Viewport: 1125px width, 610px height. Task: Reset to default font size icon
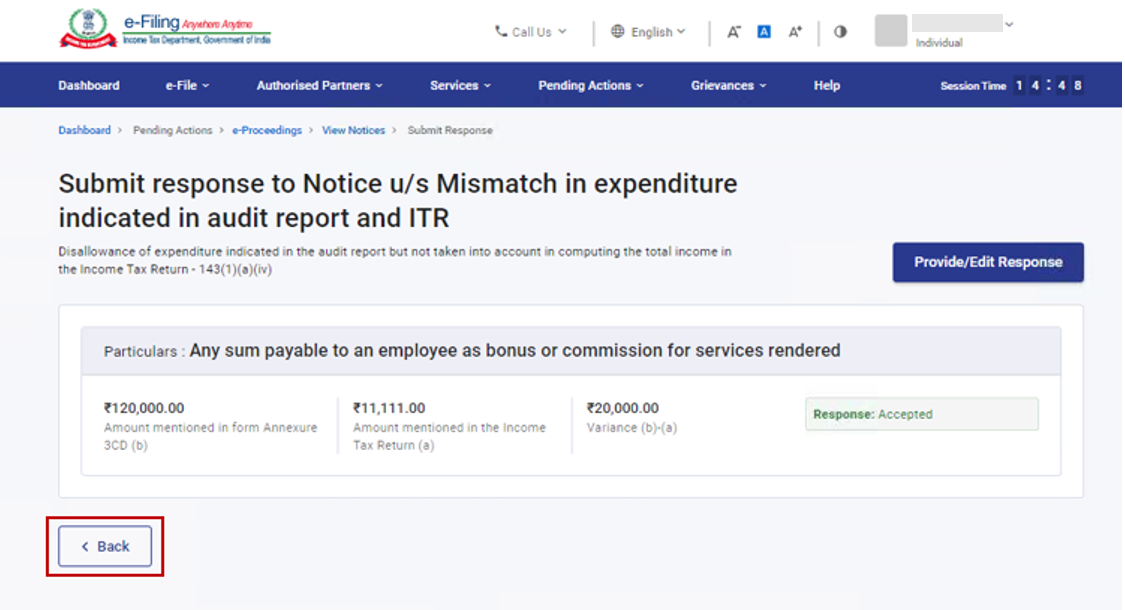pos(764,32)
